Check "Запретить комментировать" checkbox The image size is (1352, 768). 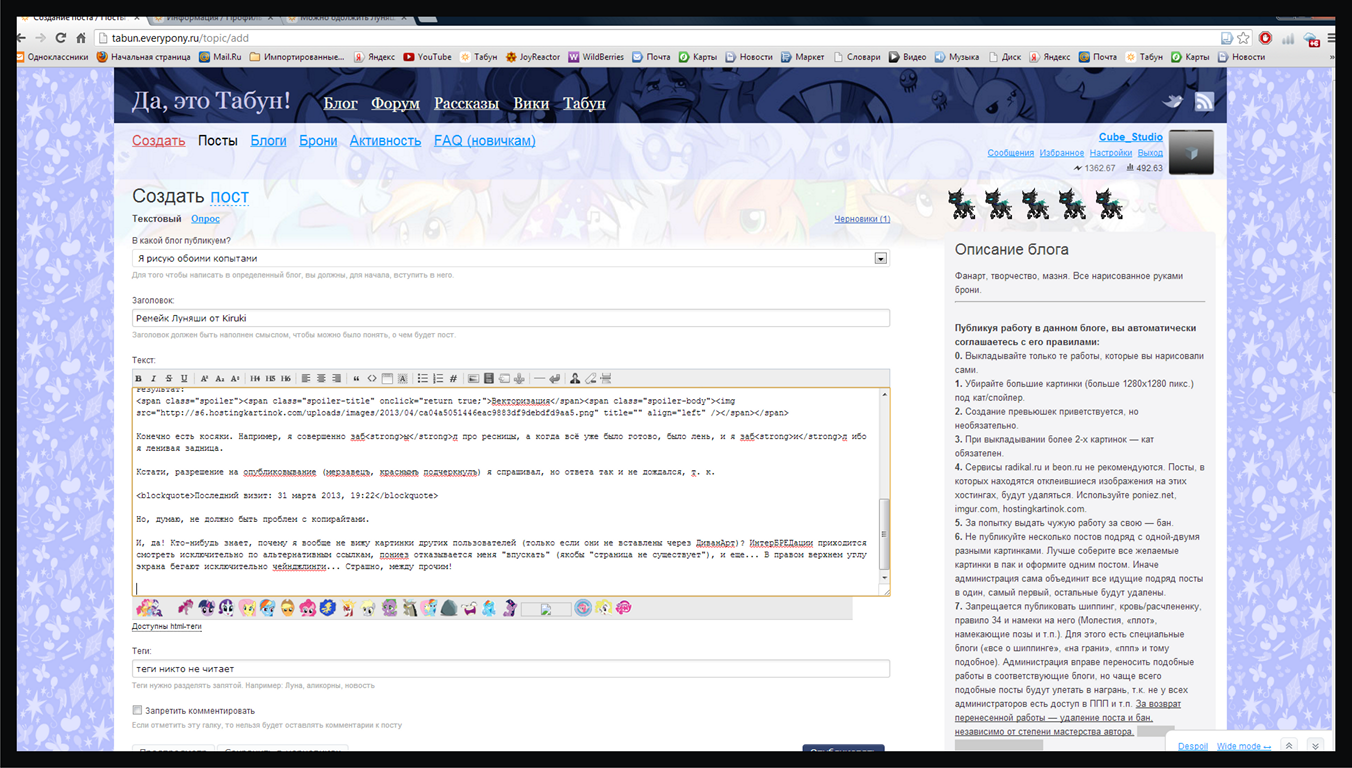tap(137, 710)
